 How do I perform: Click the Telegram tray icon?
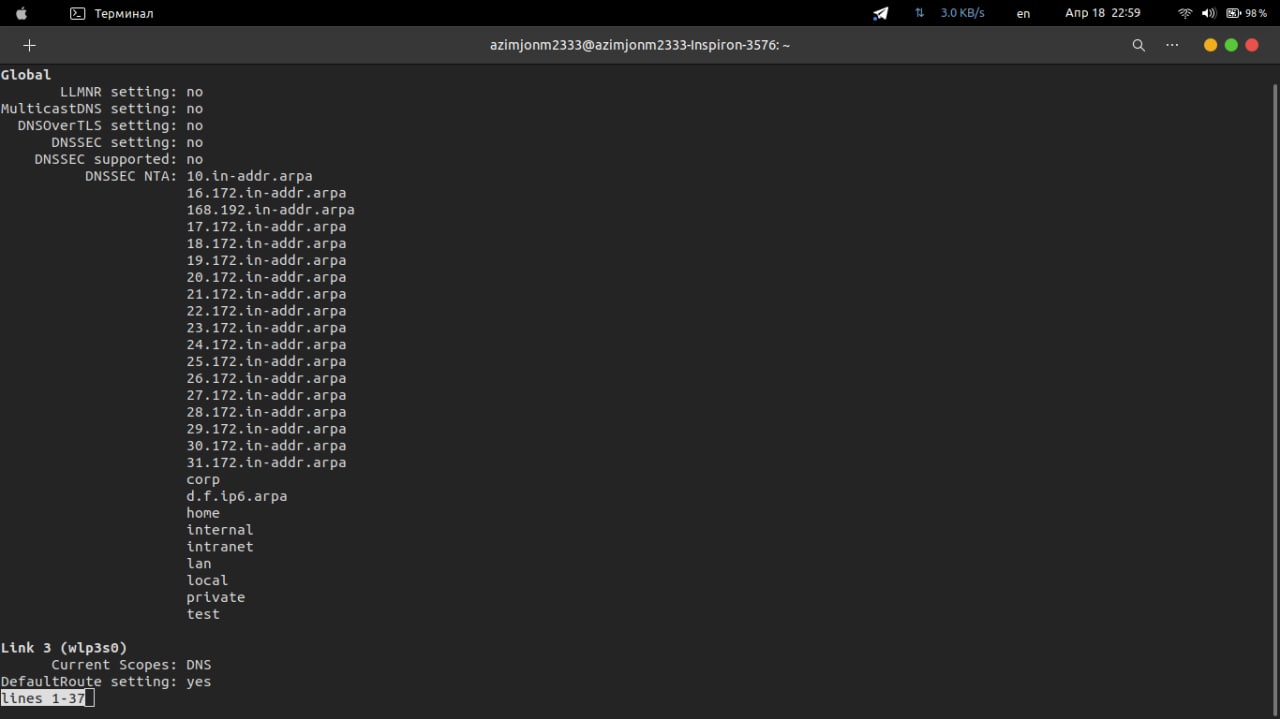880,14
